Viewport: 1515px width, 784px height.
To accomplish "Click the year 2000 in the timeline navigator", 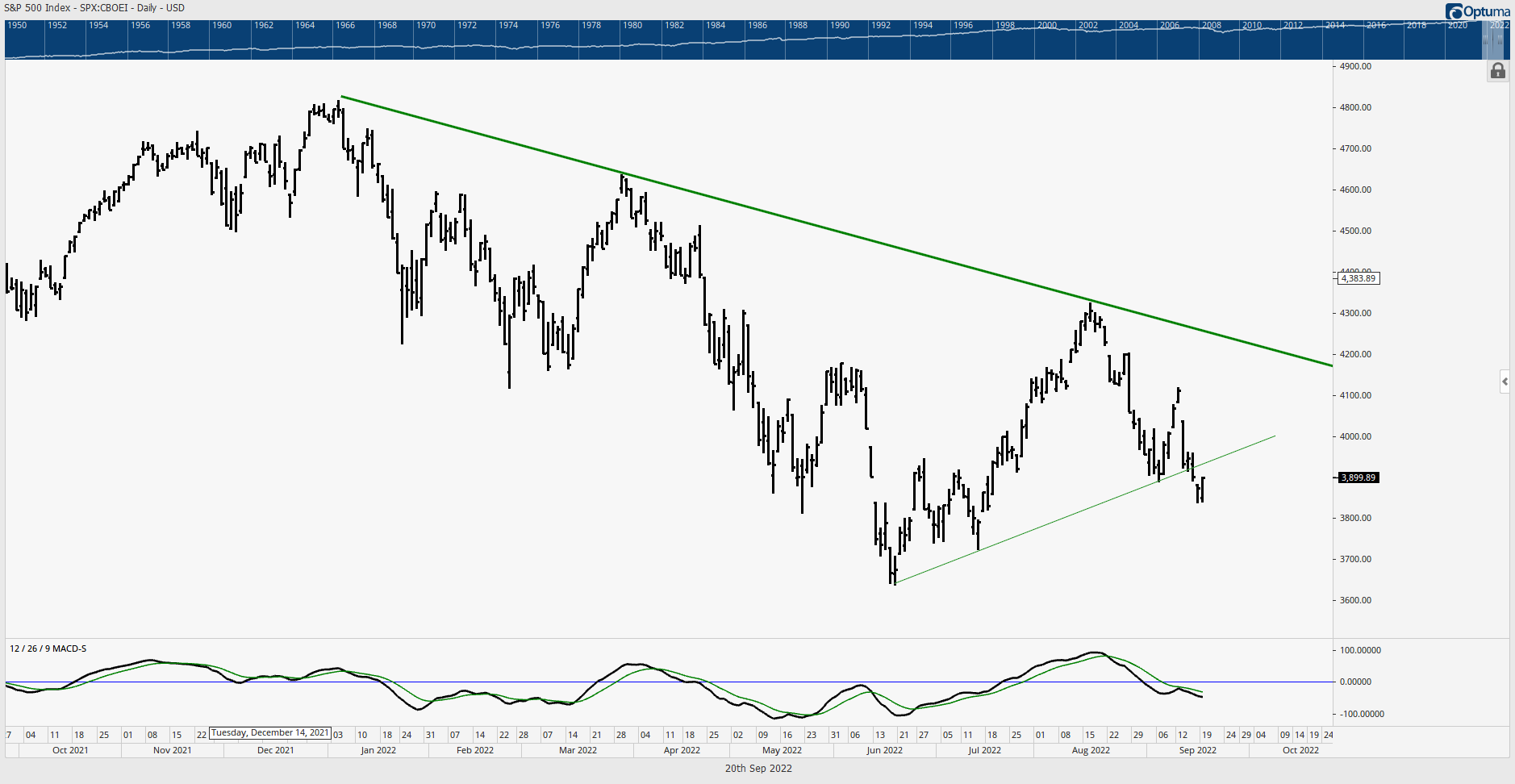I will click(x=1047, y=25).
